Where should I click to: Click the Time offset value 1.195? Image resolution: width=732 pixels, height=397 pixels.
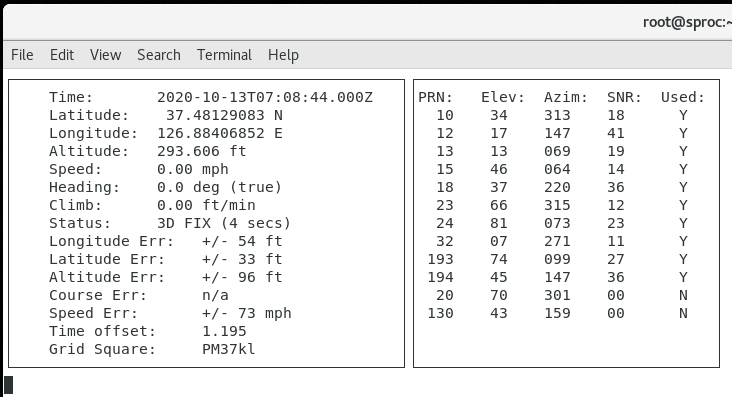coord(224,331)
